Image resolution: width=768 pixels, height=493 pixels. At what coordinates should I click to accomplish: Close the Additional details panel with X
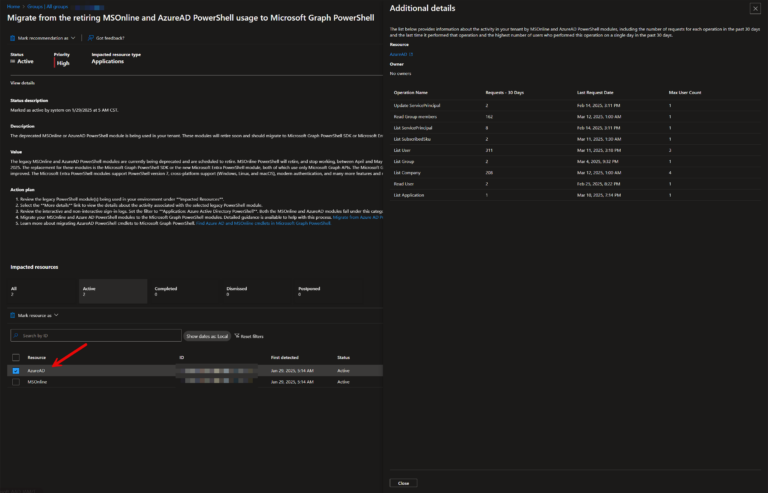coord(755,8)
